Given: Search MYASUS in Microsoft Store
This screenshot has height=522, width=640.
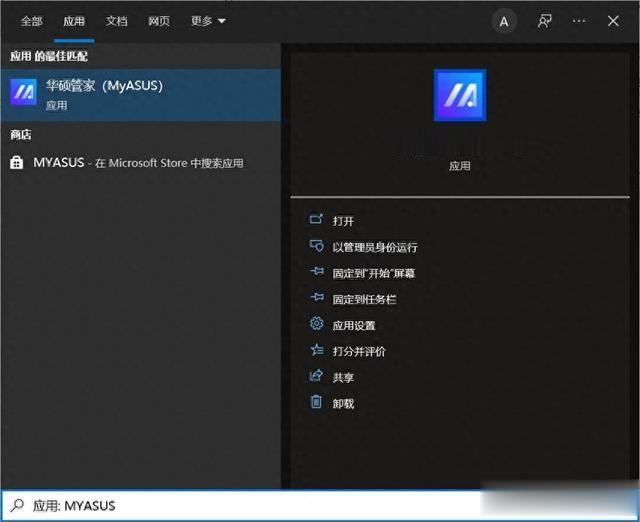Looking at the screenshot, I should 140,163.
